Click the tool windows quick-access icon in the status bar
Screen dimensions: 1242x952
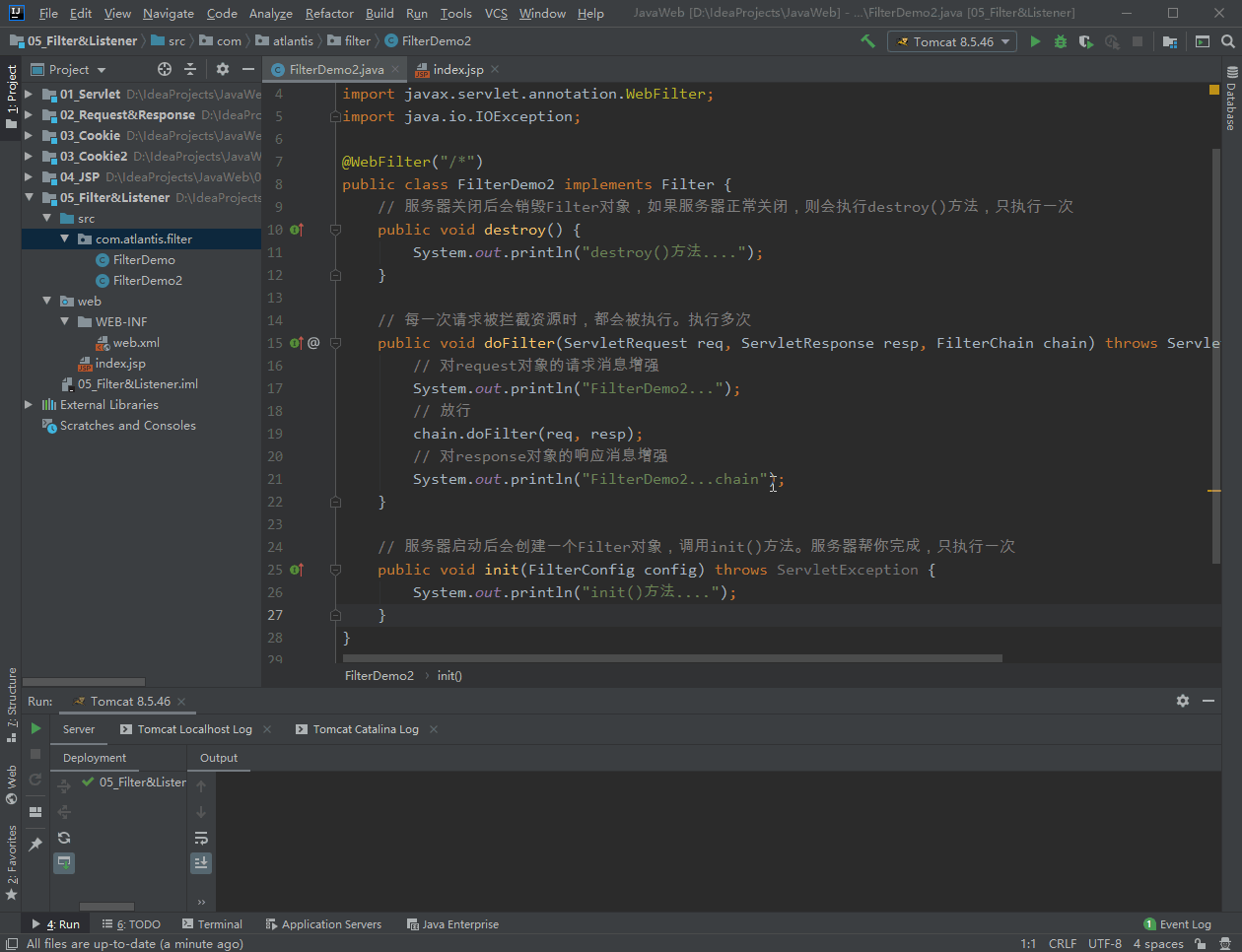point(11,943)
